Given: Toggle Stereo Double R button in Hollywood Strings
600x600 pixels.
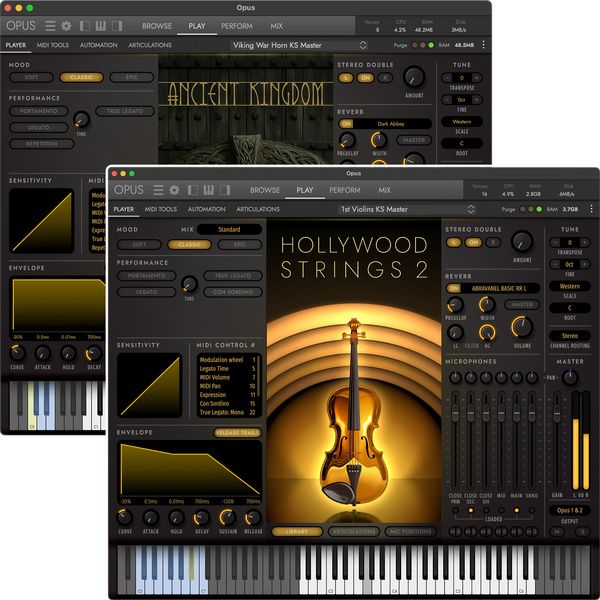Looking at the screenshot, I should [493, 243].
